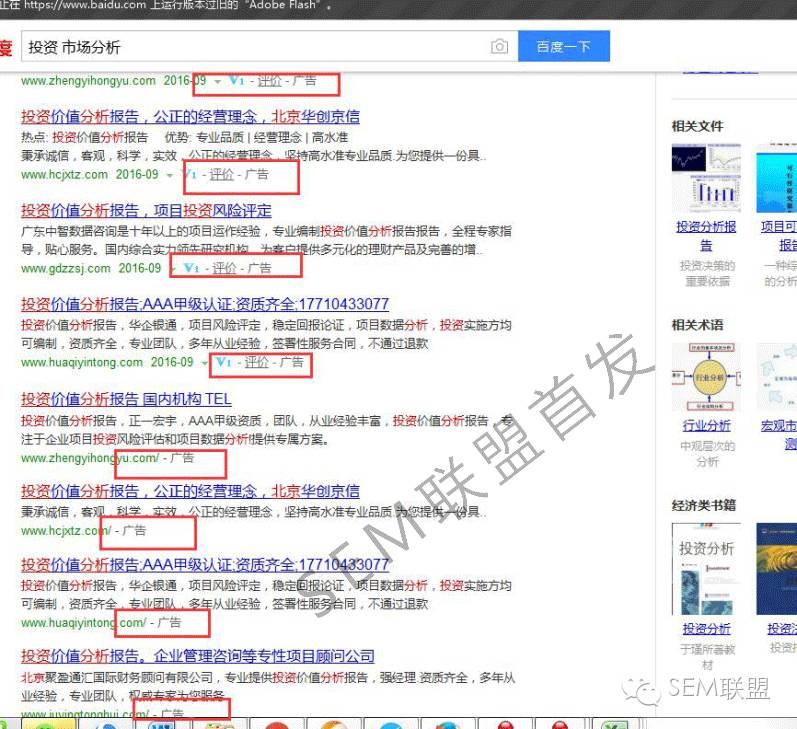Open second AAA甲级认证 result above huaqiyintong.com/
Image resolution: width=797 pixels, height=729 pixels.
205,564
